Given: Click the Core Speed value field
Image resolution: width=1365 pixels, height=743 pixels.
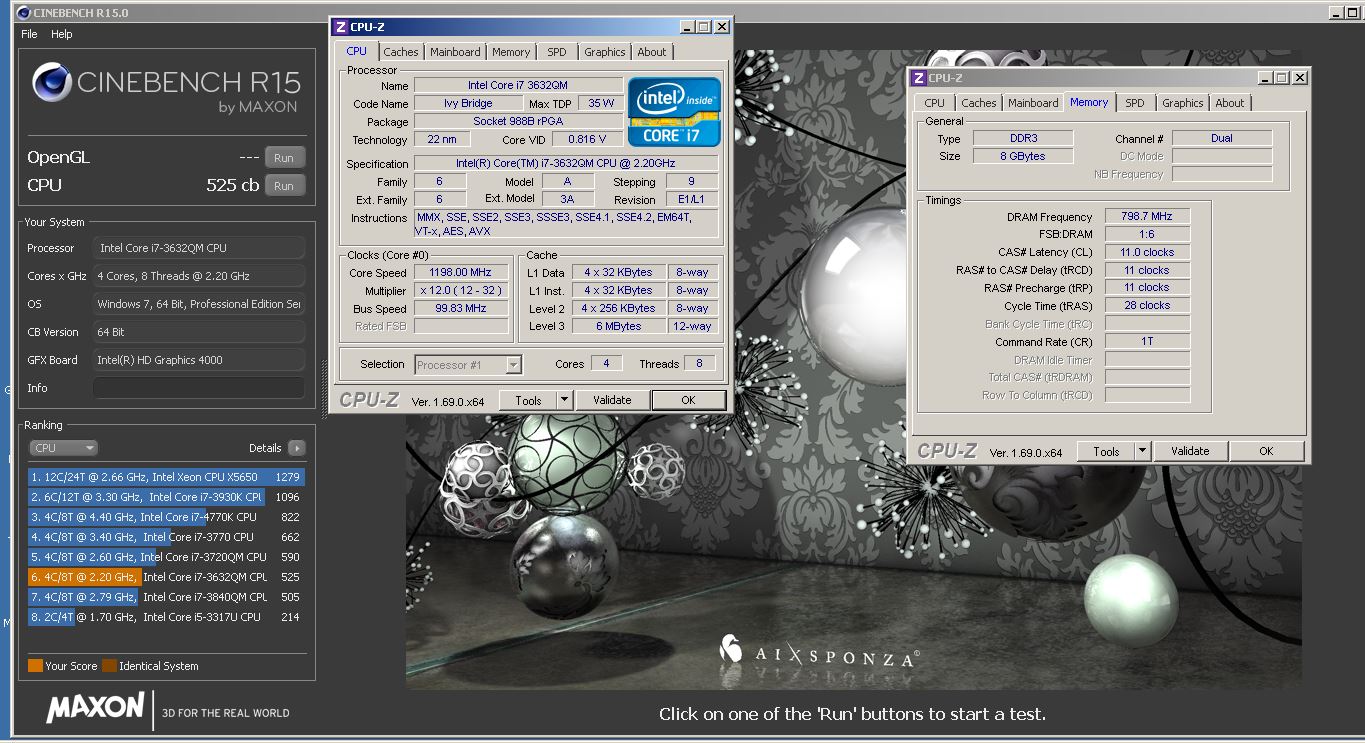Looking at the screenshot, I should point(461,273).
